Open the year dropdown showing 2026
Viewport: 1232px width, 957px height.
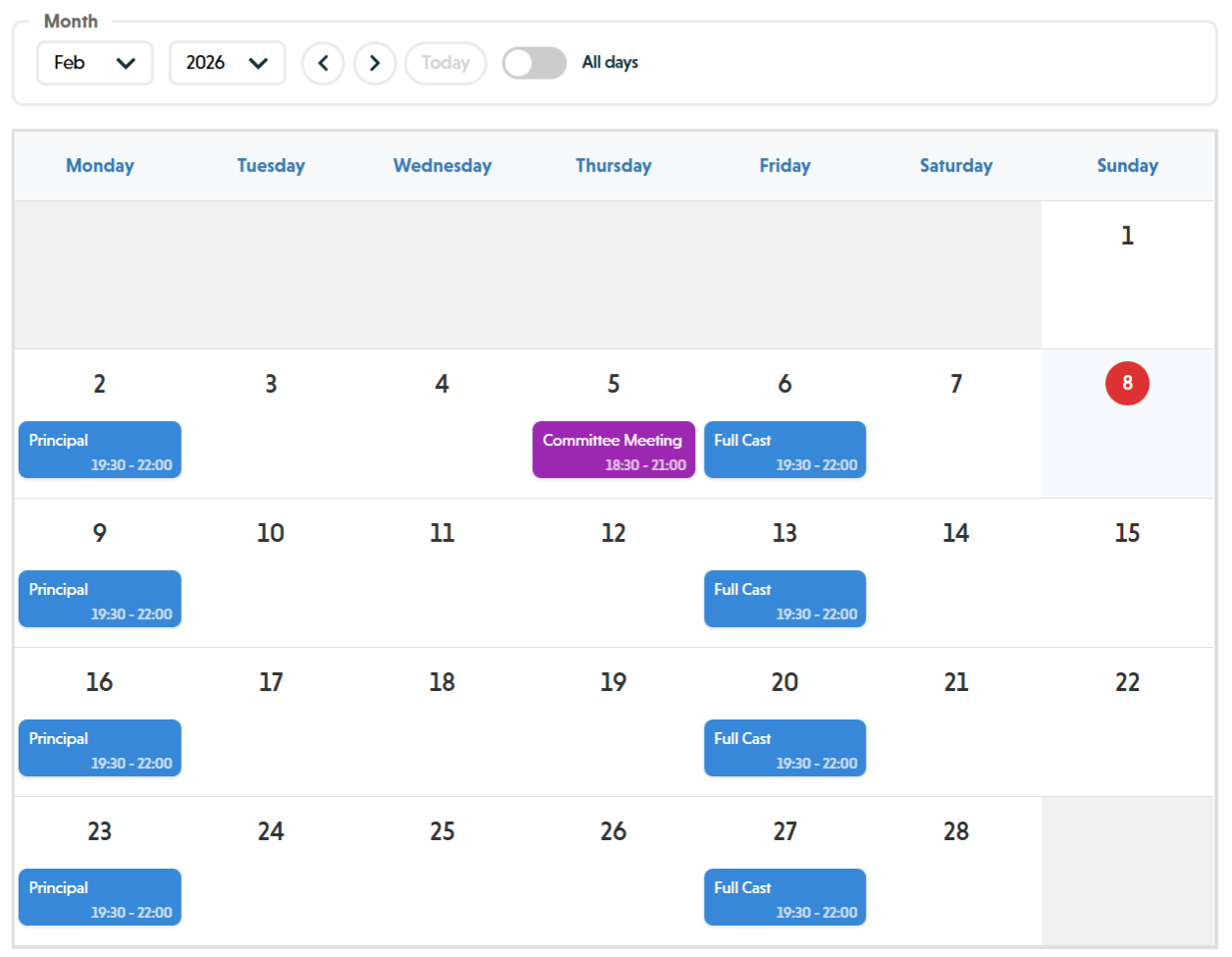coord(227,63)
